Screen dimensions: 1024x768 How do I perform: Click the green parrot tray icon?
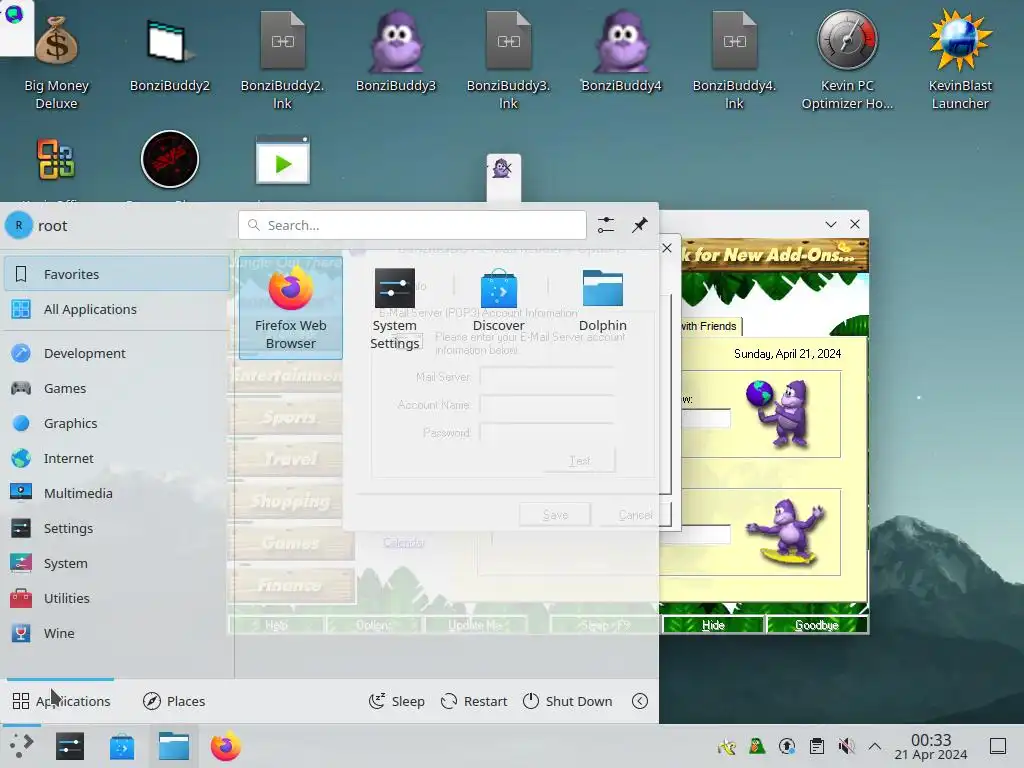pyautogui.click(x=757, y=746)
